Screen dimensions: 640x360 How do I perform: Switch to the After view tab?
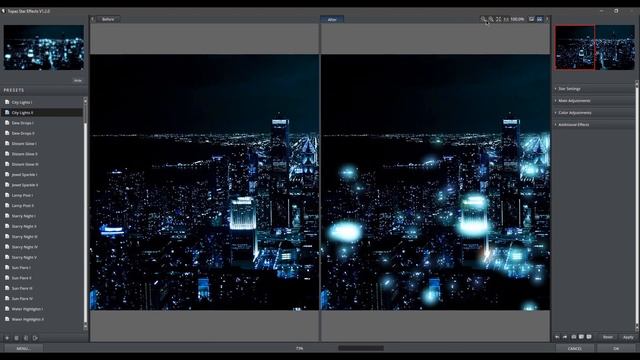coord(332,19)
